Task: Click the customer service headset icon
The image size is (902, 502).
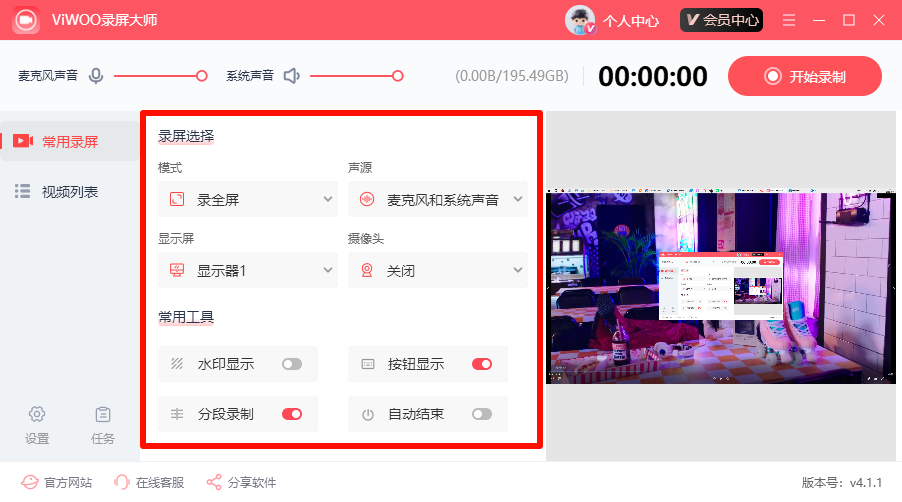Action: [x=121, y=482]
